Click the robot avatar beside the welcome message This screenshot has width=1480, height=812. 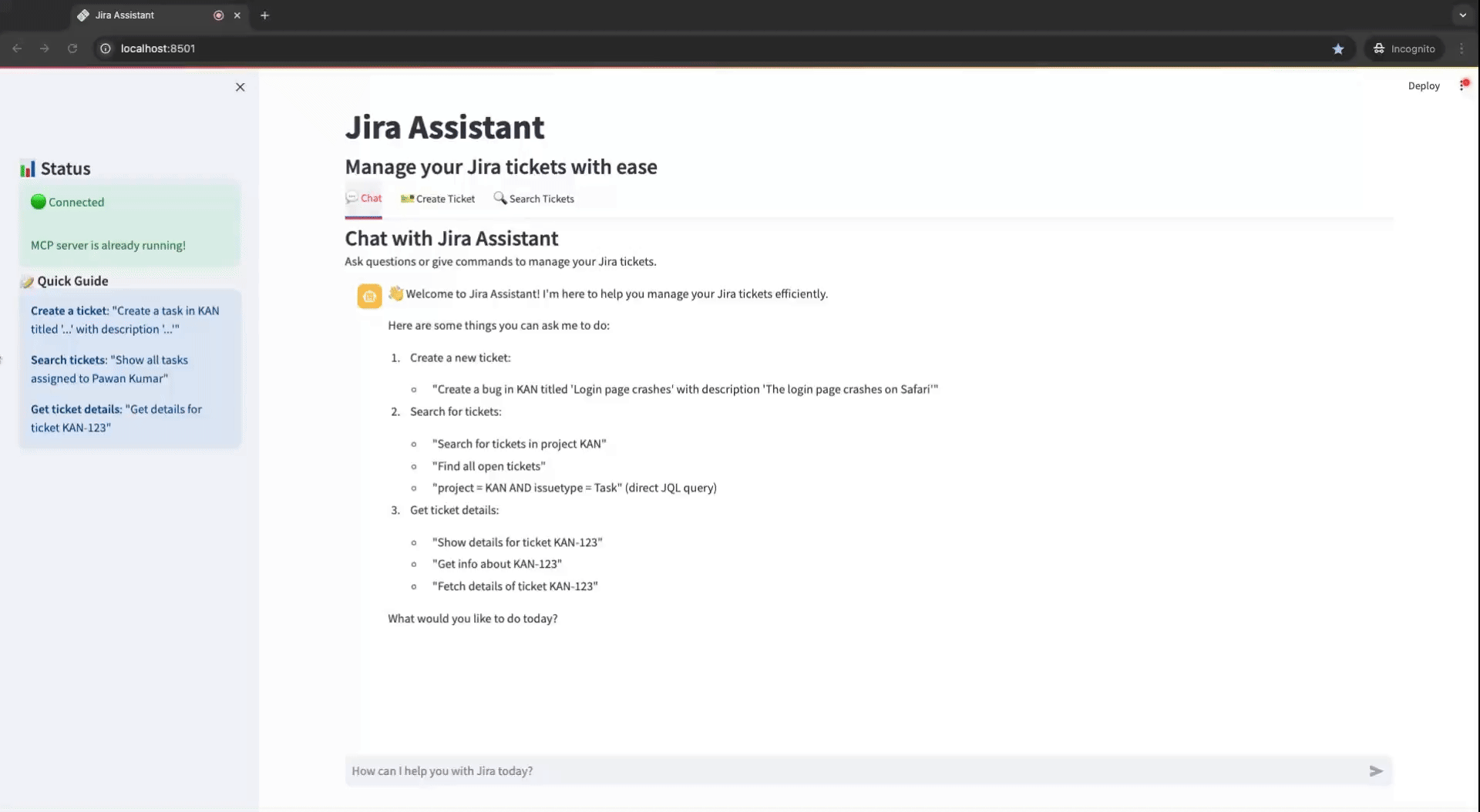tap(368, 296)
